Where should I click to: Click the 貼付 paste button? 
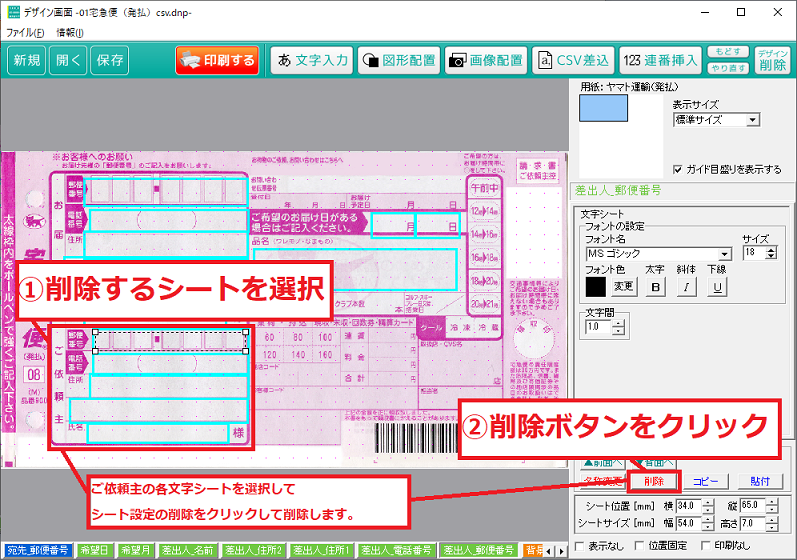click(760, 481)
